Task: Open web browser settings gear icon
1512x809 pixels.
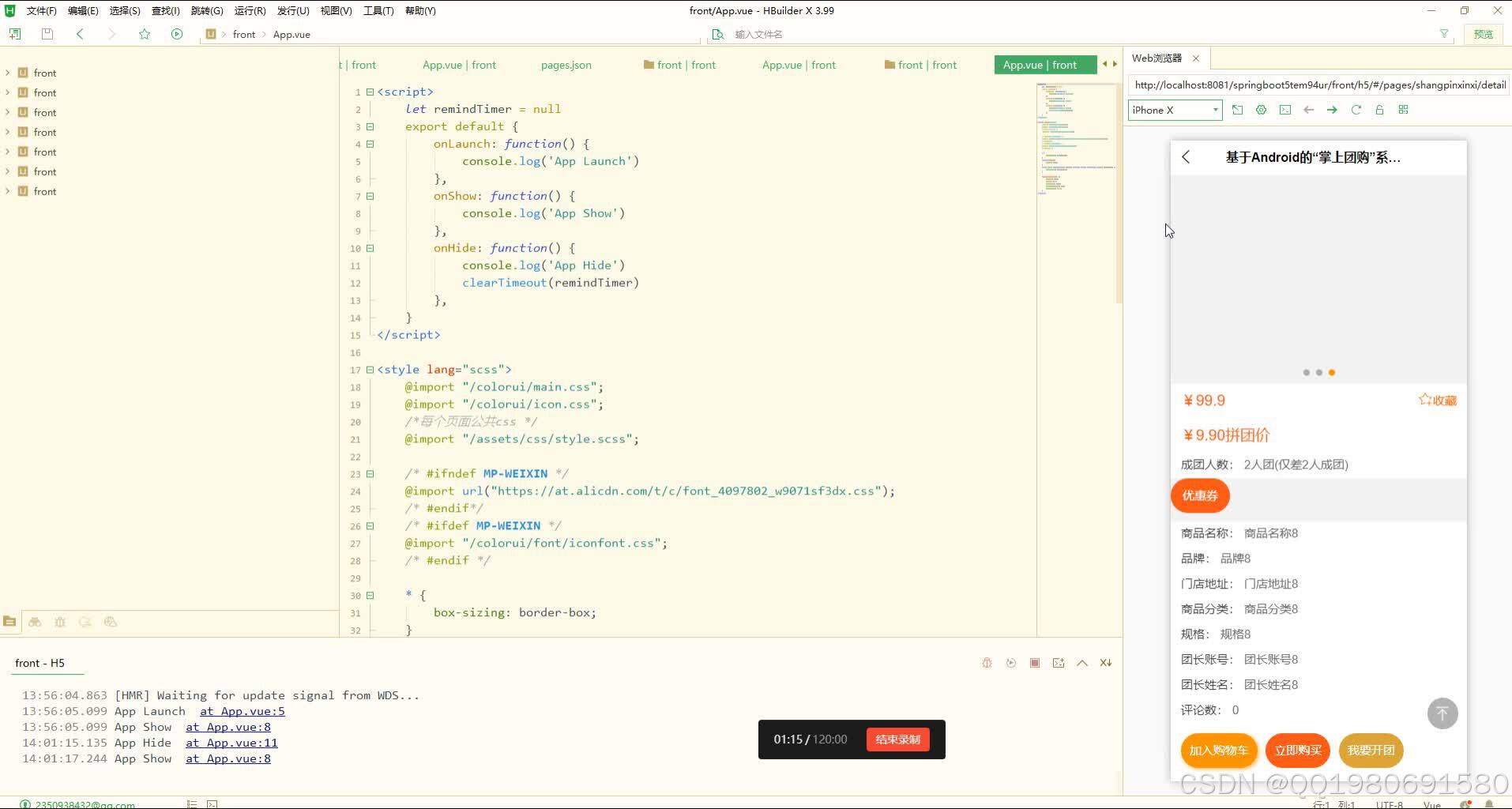Action: pyautogui.click(x=1261, y=110)
